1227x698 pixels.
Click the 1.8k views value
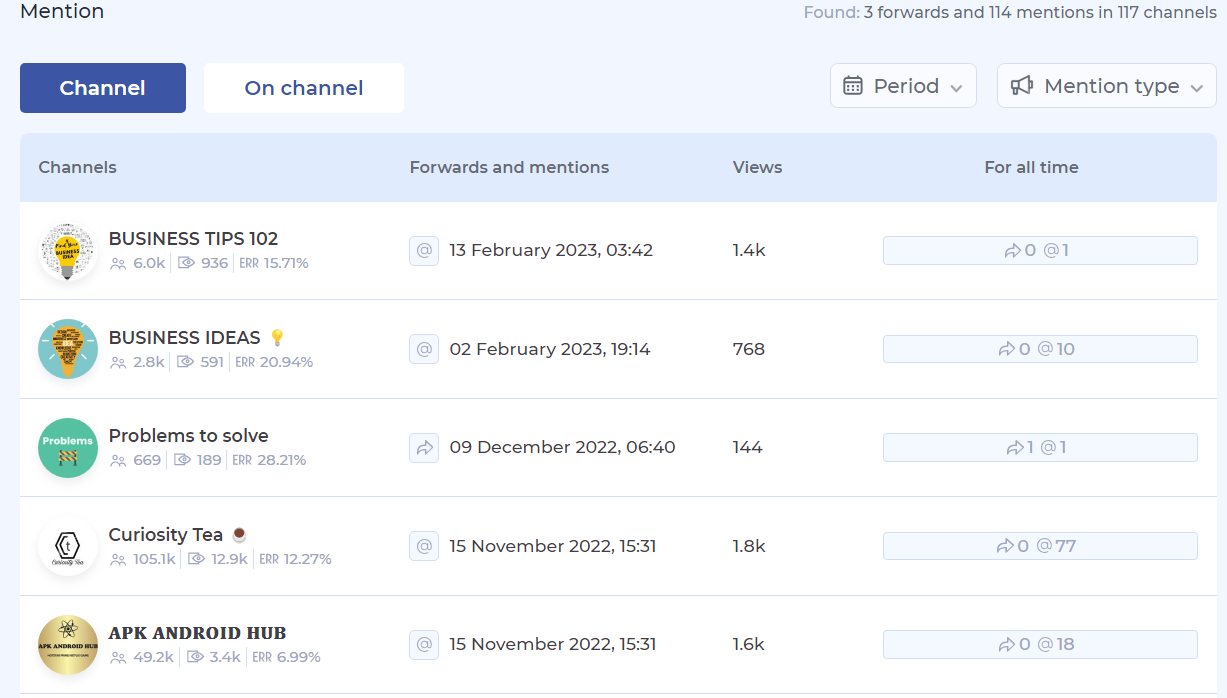point(749,546)
